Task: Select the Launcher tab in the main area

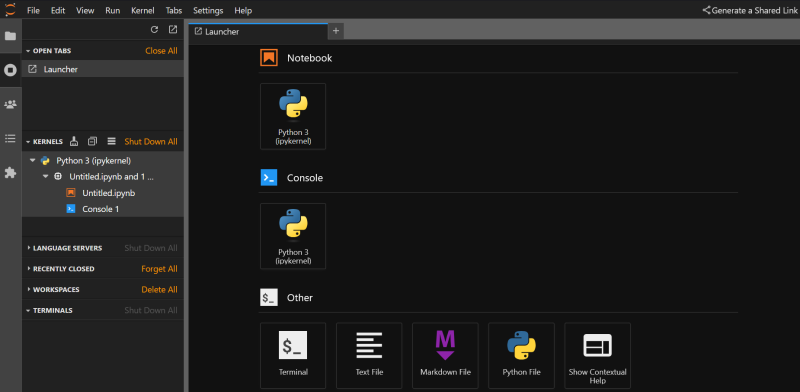Action: point(258,32)
